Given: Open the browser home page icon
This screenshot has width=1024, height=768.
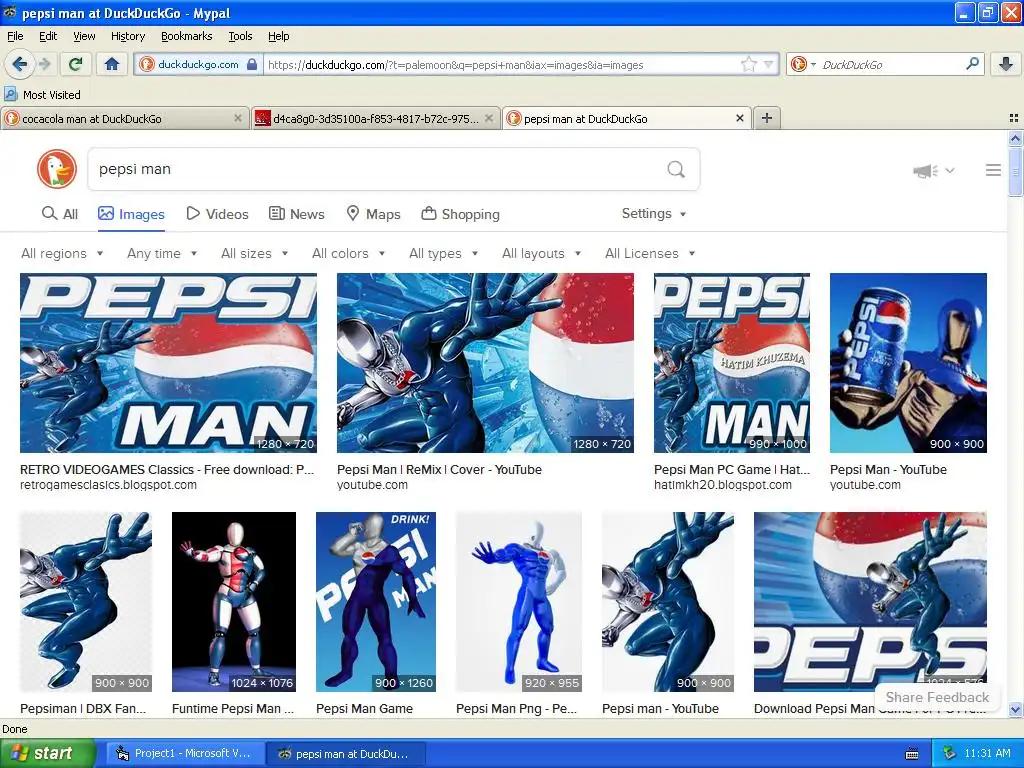Looking at the screenshot, I should point(112,64).
